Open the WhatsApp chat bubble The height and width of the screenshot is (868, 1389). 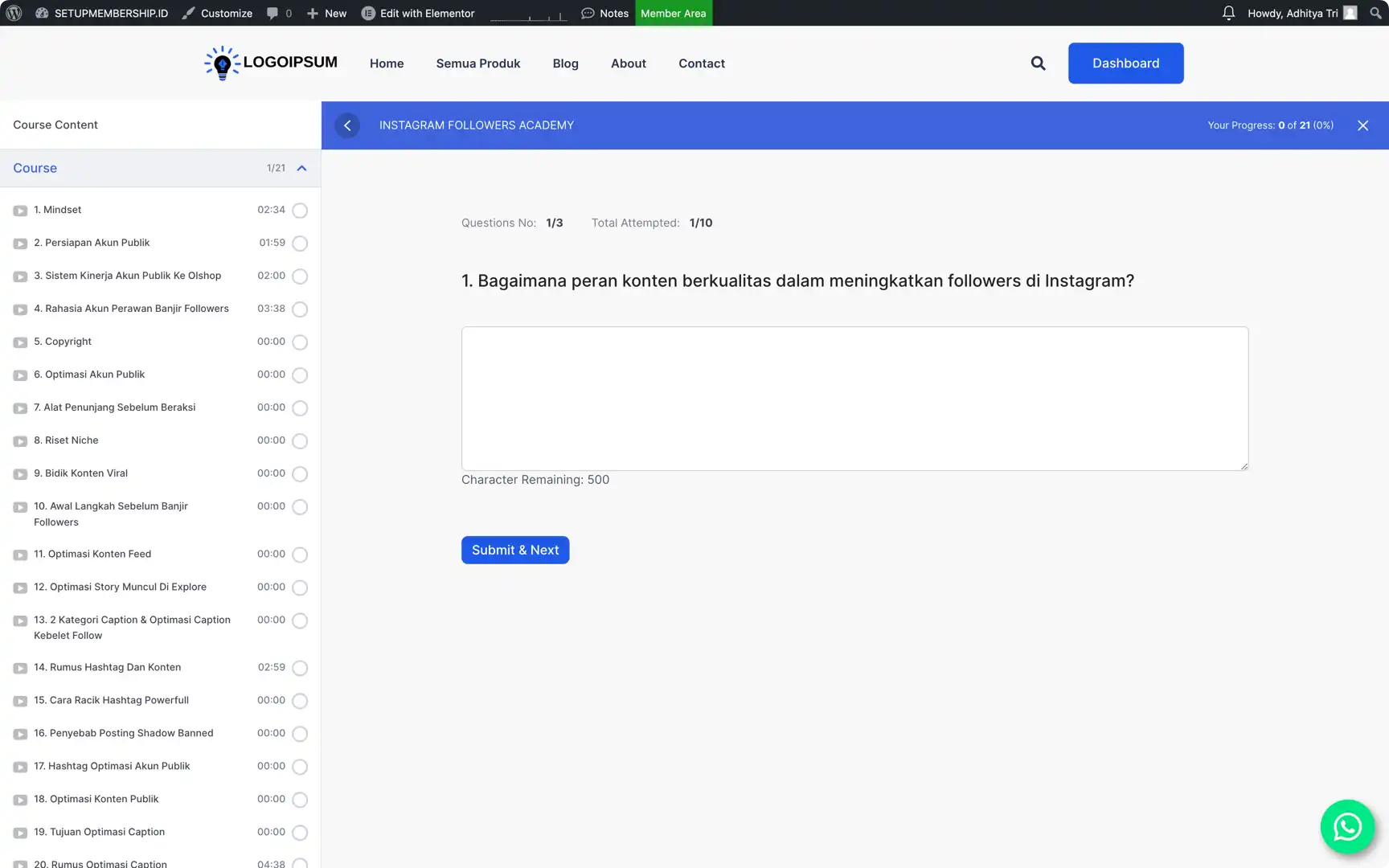1347,826
